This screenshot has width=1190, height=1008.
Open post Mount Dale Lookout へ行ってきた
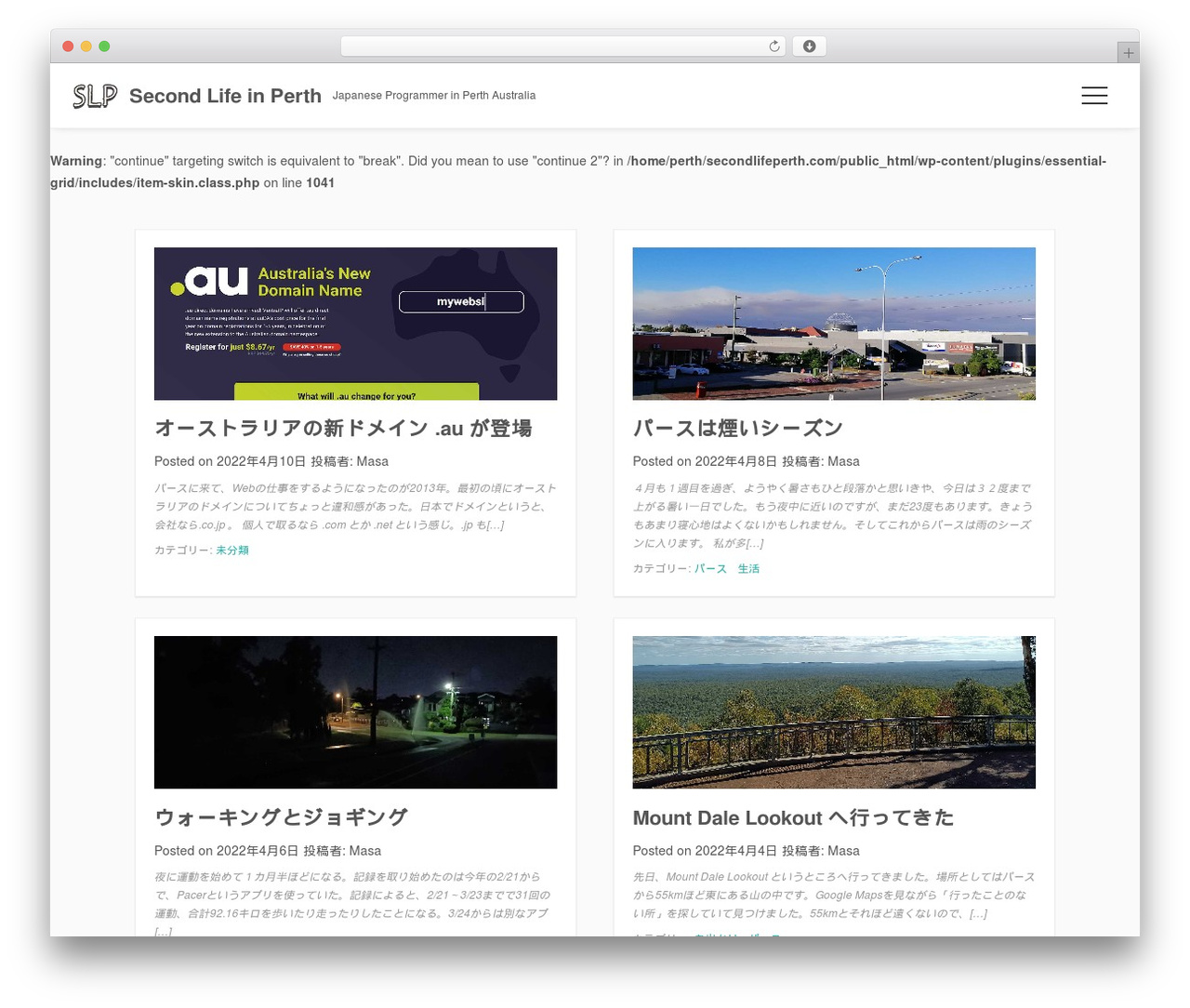pyautogui.click(x=793, y=817)
